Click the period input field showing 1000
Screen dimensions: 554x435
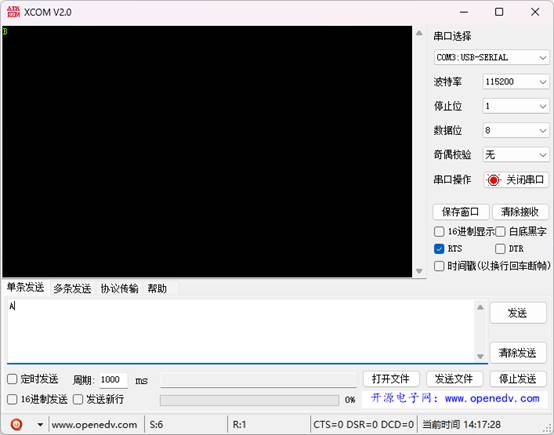[113, 380]
